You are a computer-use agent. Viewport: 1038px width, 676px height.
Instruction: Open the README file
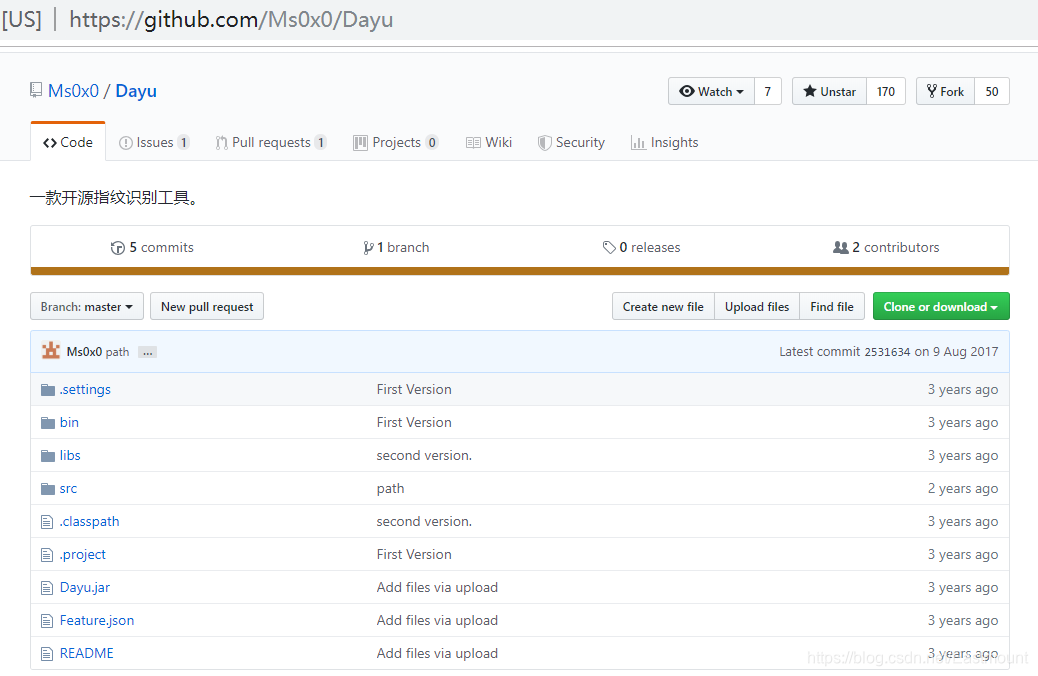(x=87, y=653)
